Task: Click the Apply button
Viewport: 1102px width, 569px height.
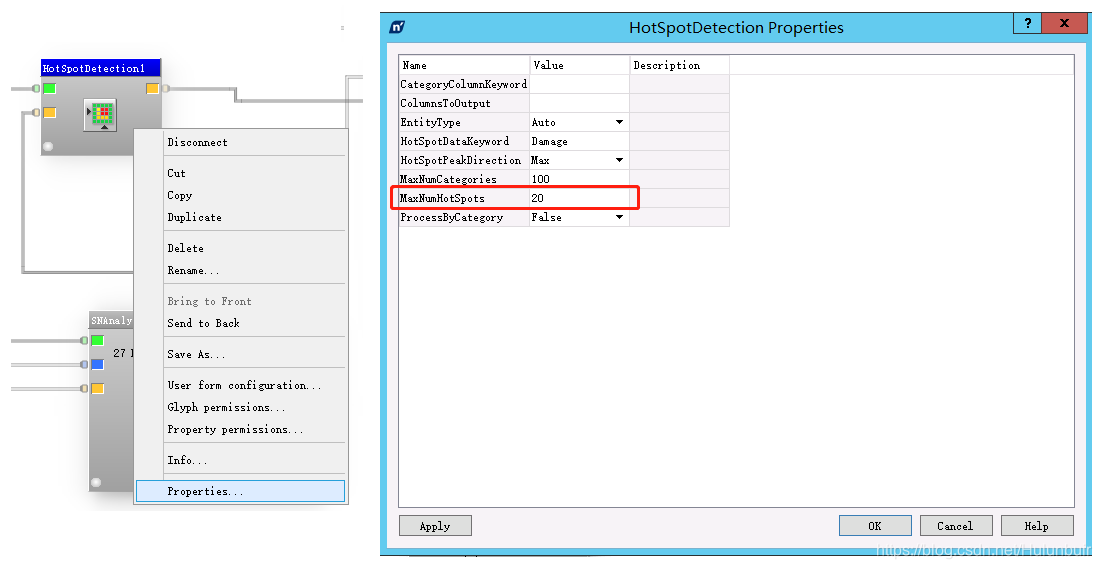Action: (x=435, y=526)
